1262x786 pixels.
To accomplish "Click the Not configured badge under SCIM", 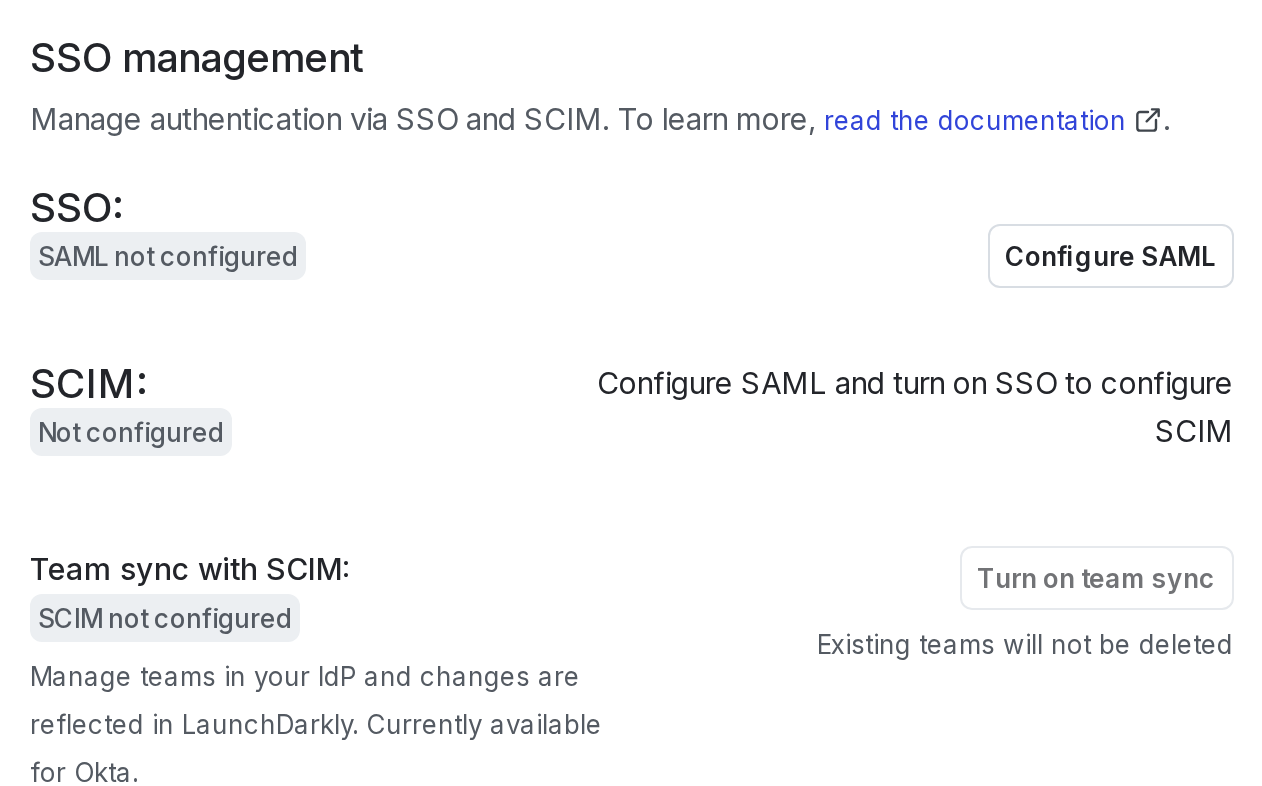I will click(x=130, y=432).
